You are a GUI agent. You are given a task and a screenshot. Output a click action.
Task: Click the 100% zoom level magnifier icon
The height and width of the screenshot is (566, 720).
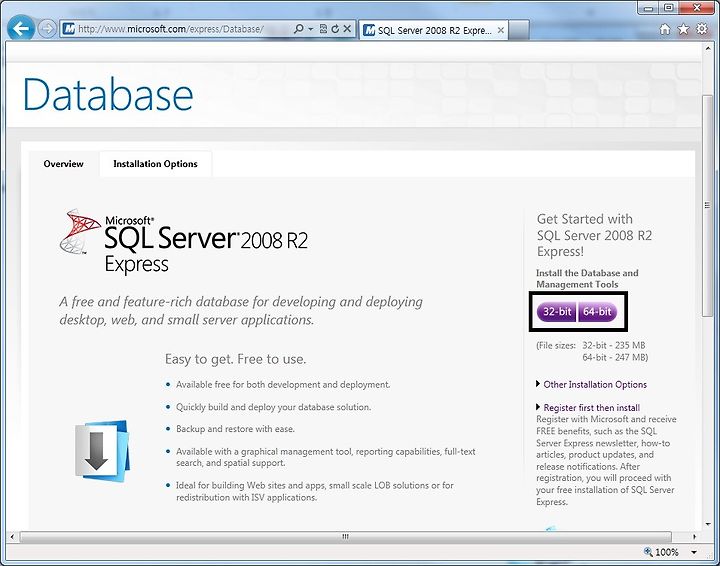(x=648, y=551)
